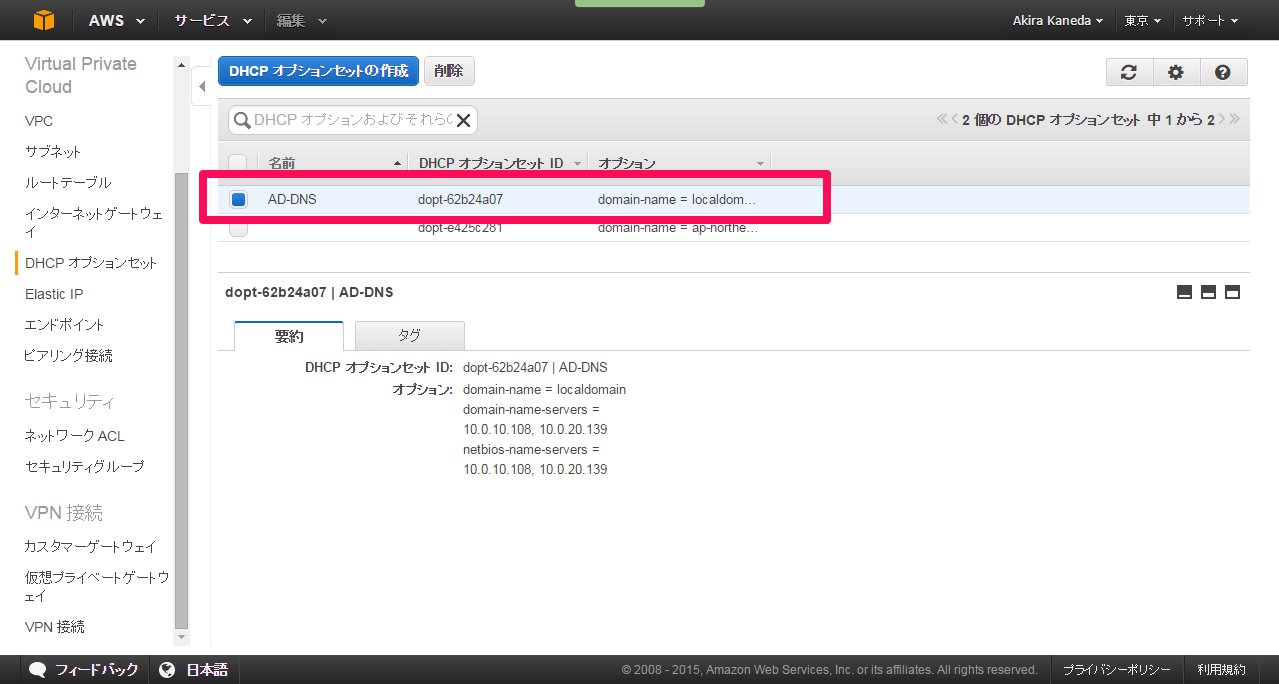Click the 削除 button
This screenshot has height=684, width=1279.
[x=449, y=71]
